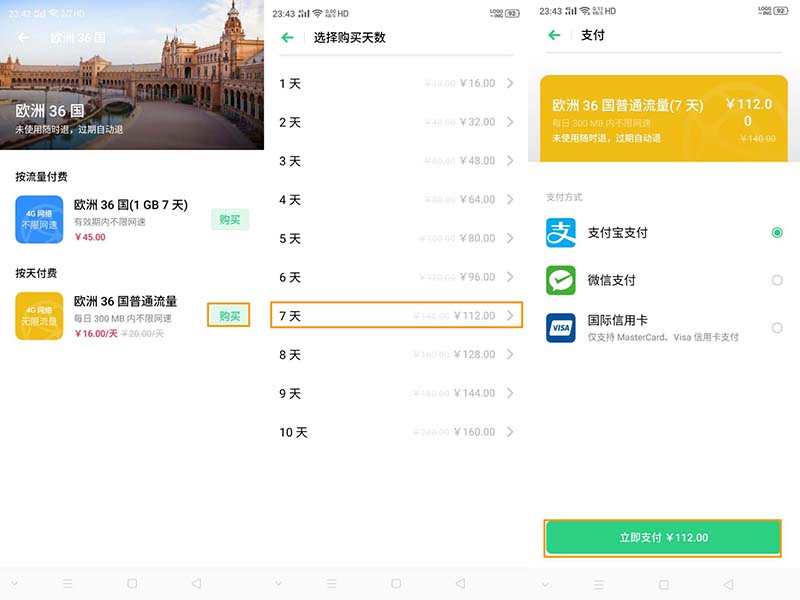Open the 5 天 row chevron
Viewport: 800px width, 600px height.
pyautogui.click(x=510, y=238)
